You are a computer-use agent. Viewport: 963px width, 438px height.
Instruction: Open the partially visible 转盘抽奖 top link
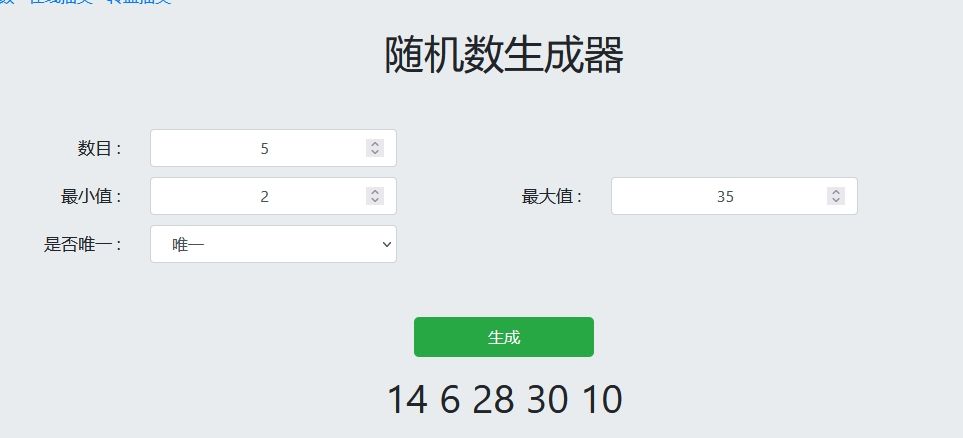[x=139, y=2]
